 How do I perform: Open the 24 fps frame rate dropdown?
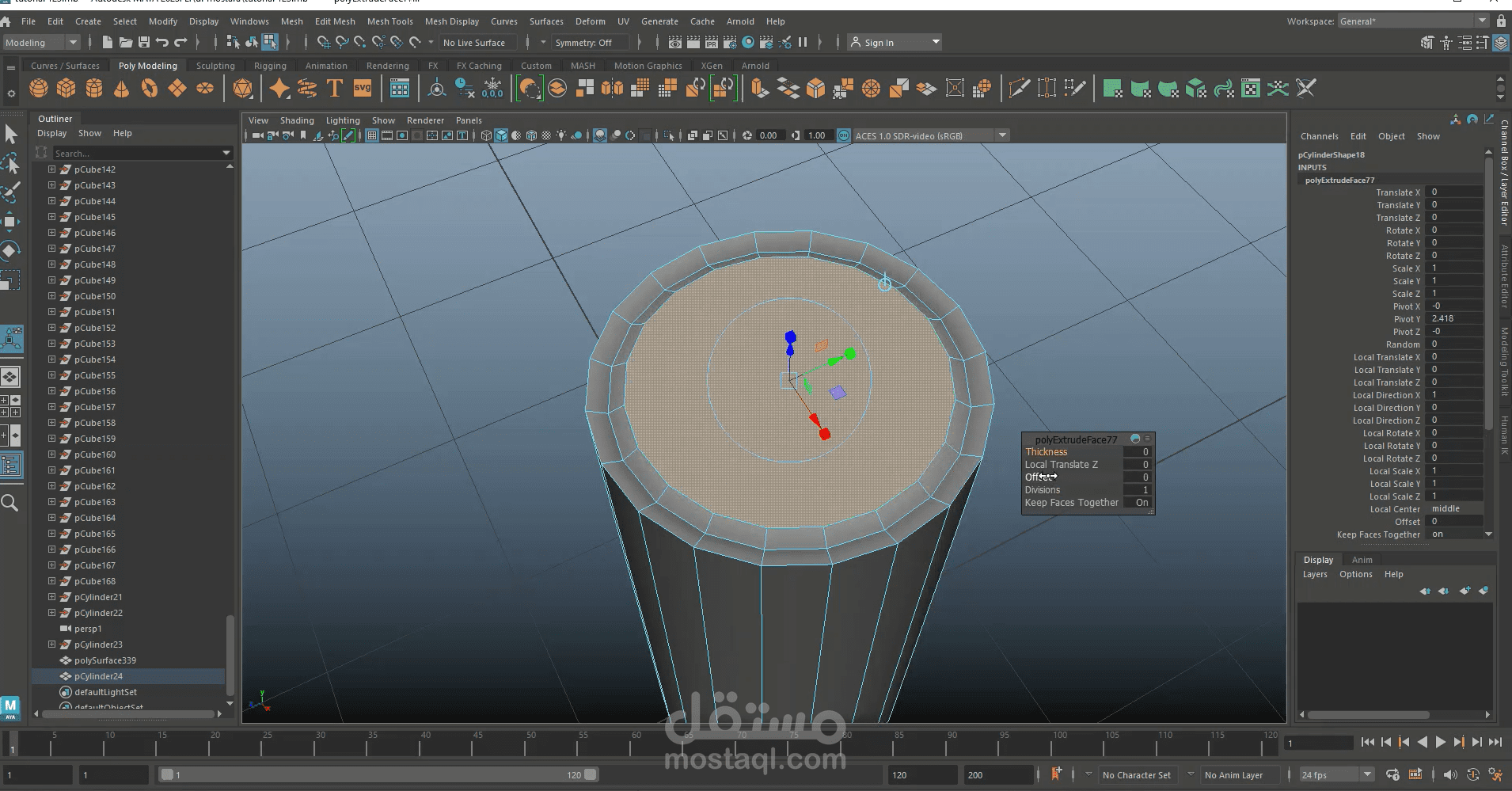click(x=1366, y=775)
